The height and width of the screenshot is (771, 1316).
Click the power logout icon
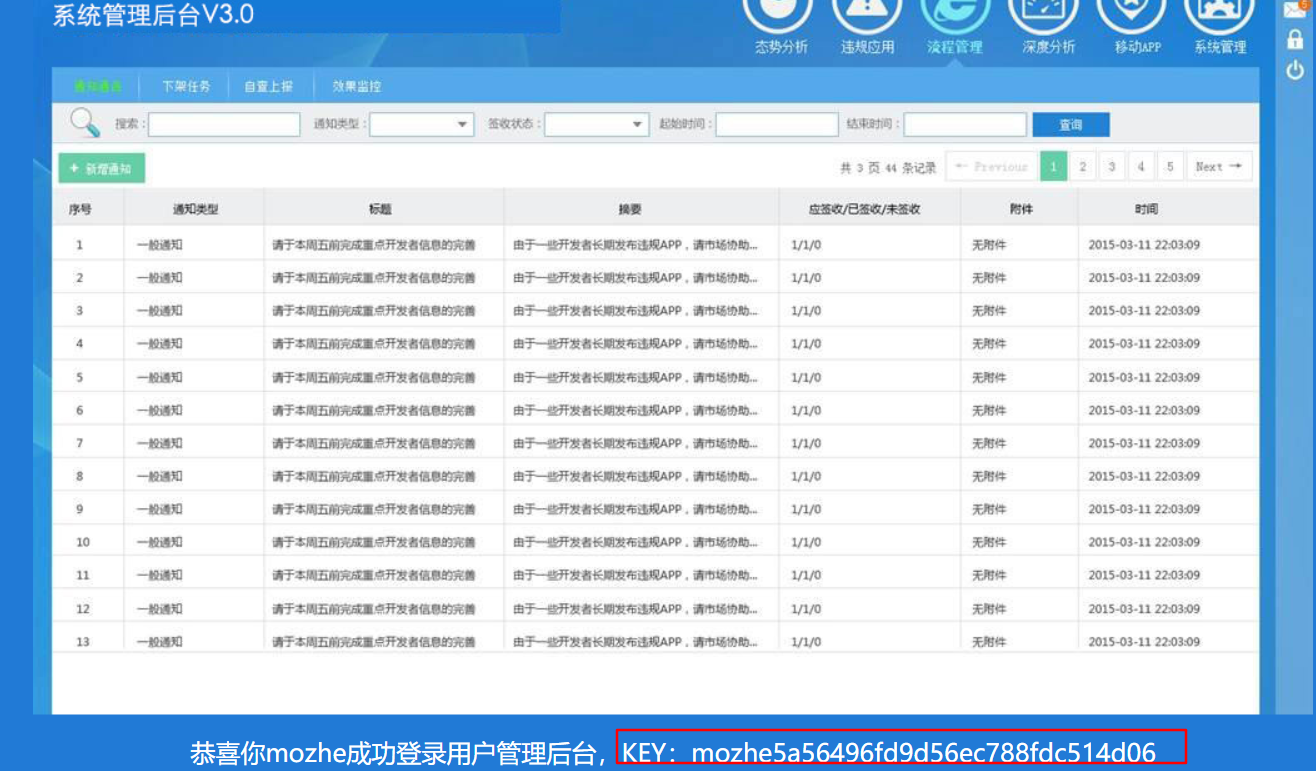[1295, 71]
